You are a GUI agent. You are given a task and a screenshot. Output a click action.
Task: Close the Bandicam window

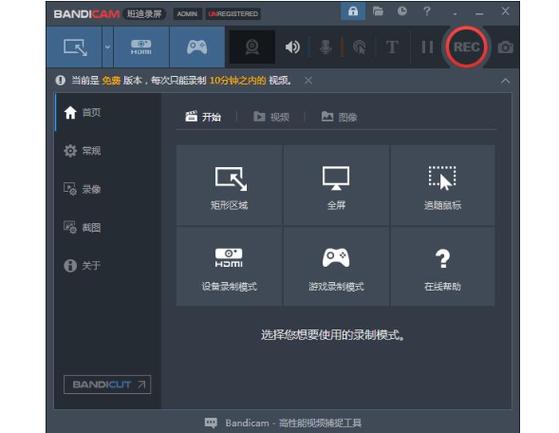(x=505, y=11)
